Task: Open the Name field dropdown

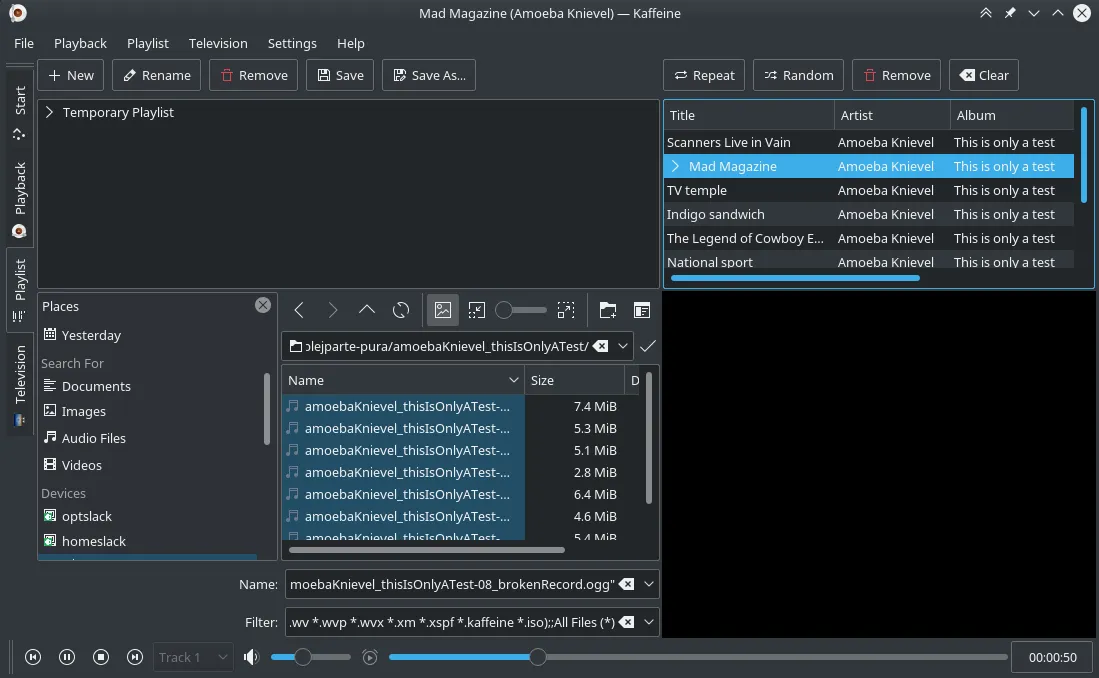Action: 650,584
